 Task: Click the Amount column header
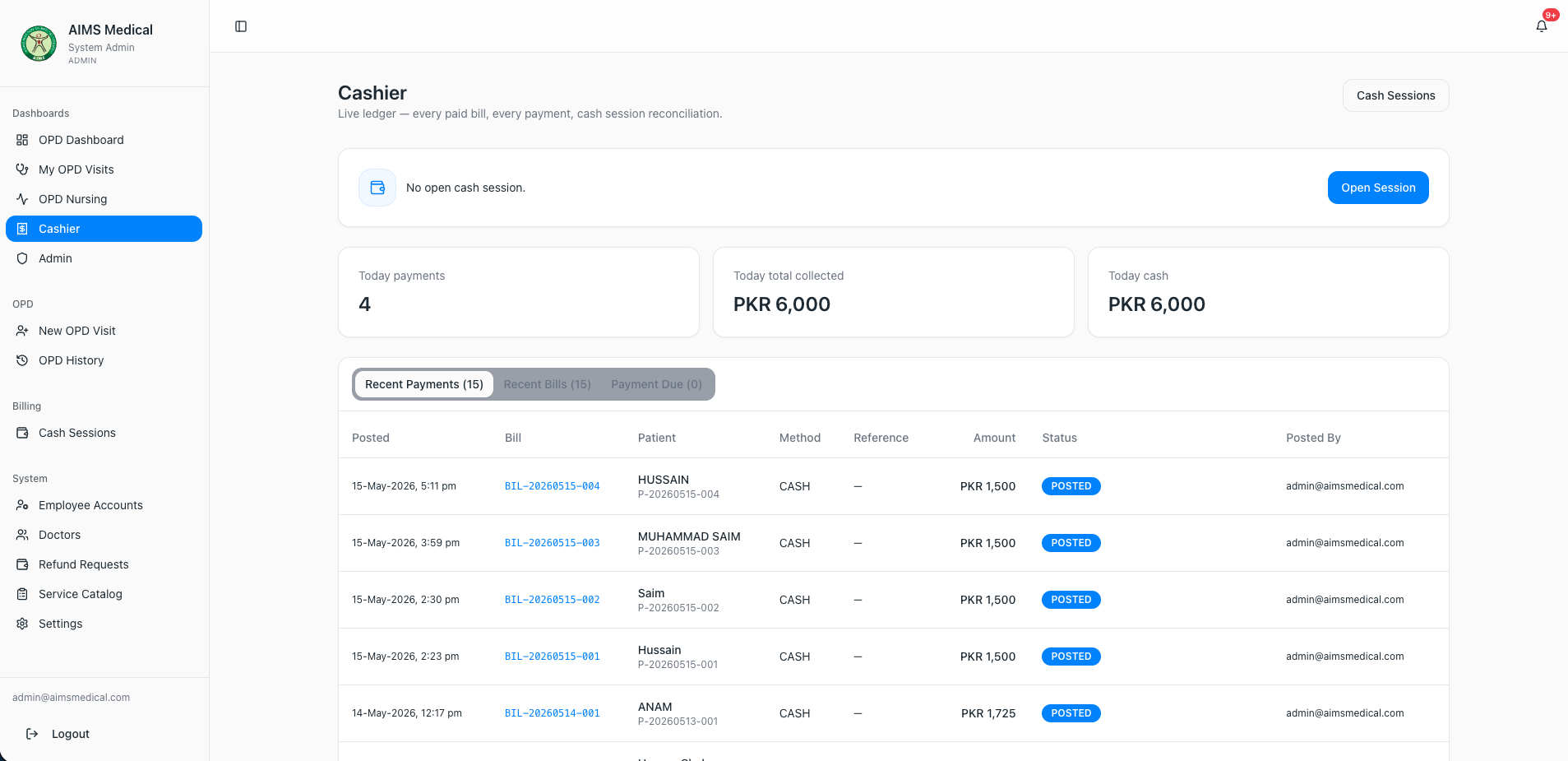point(994,438)
